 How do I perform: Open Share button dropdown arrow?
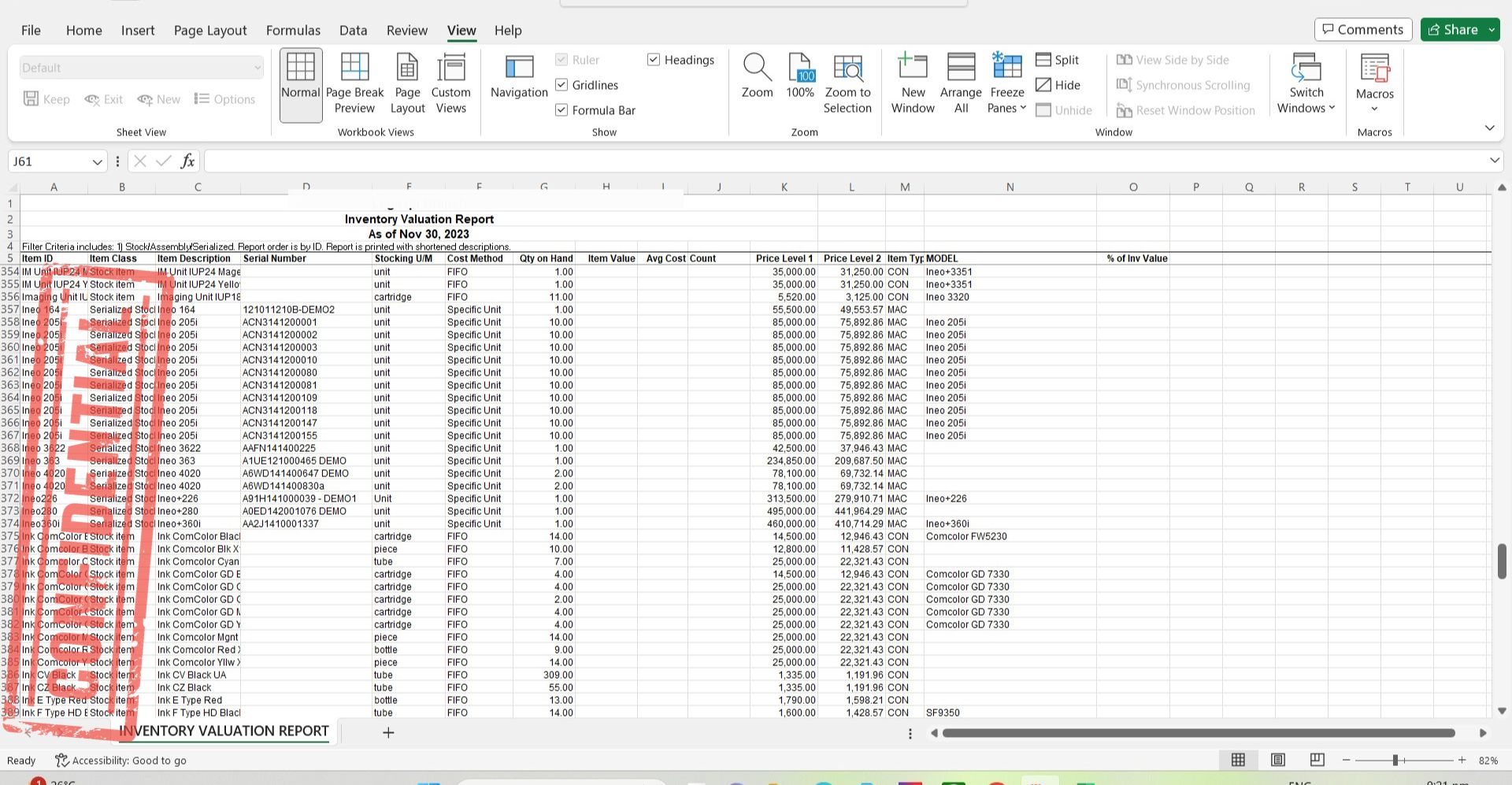pos(1492,30)
